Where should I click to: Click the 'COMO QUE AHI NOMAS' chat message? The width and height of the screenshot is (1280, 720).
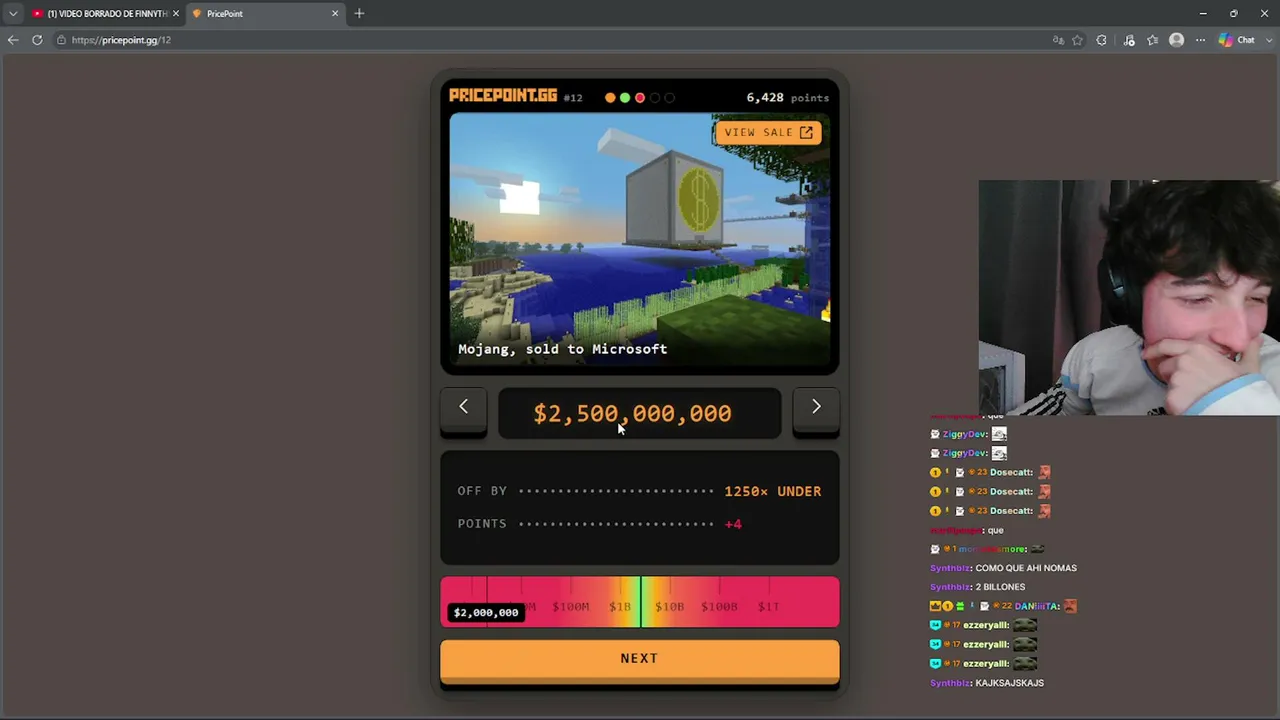coord(1026,568)
